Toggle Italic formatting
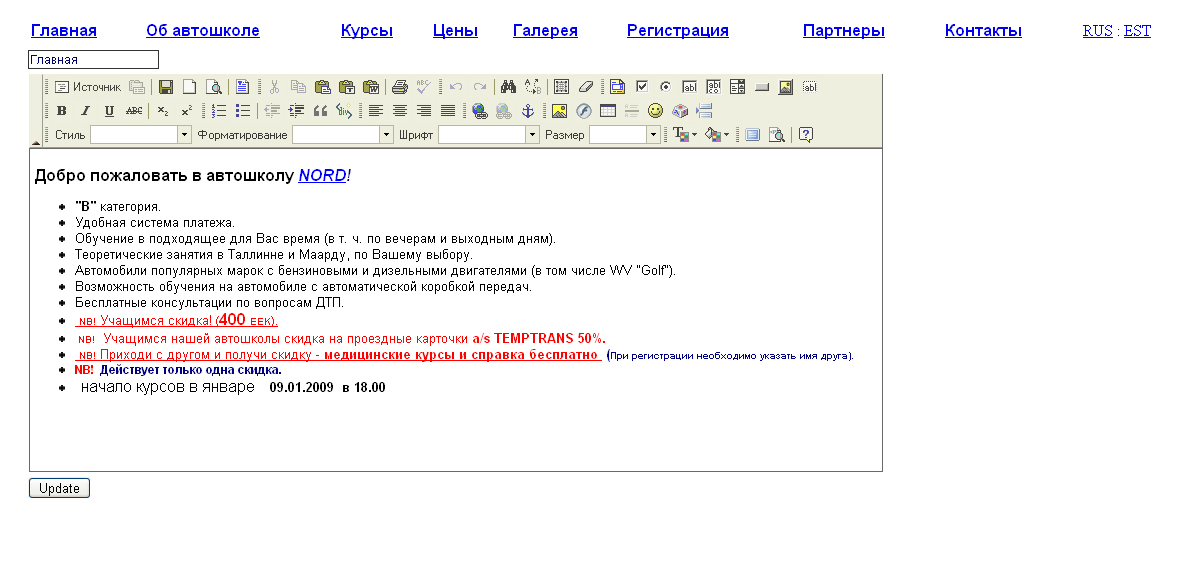Viewport: 1198px width, 562px height. pyautogui.click(x=86, y=111)
